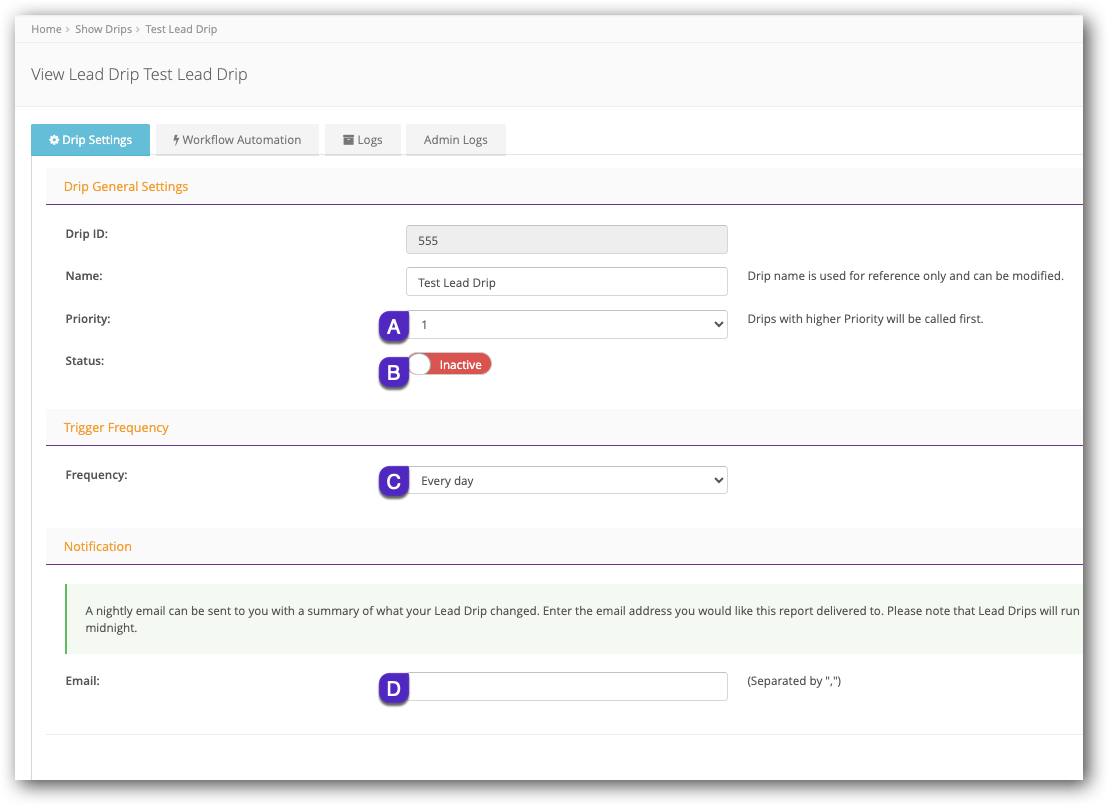
Task: Focus the notification Email input field
Action: 567,686
